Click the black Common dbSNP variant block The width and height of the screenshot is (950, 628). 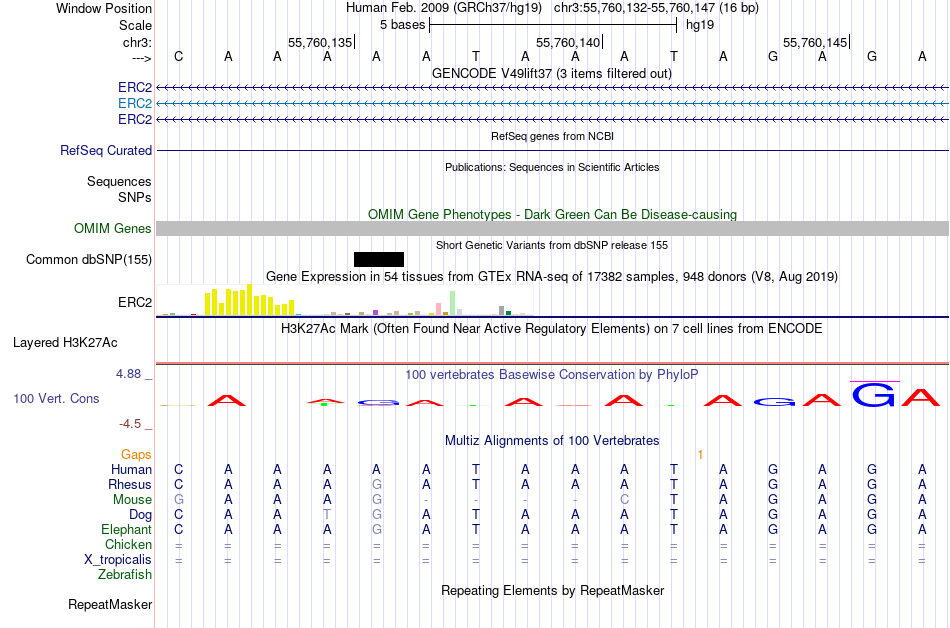(379, 259)
